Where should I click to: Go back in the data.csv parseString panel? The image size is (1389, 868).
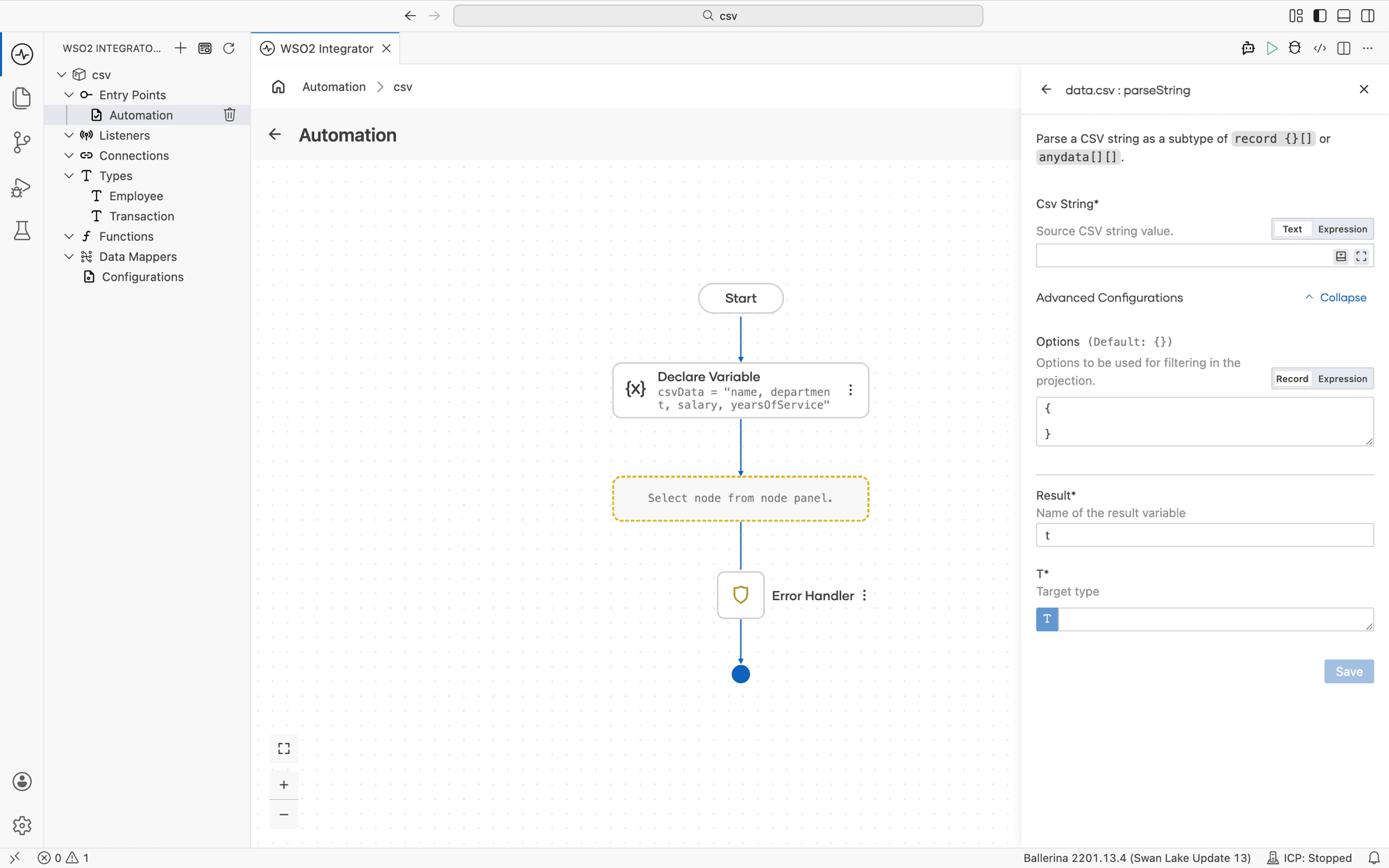tap(1047, 90)
